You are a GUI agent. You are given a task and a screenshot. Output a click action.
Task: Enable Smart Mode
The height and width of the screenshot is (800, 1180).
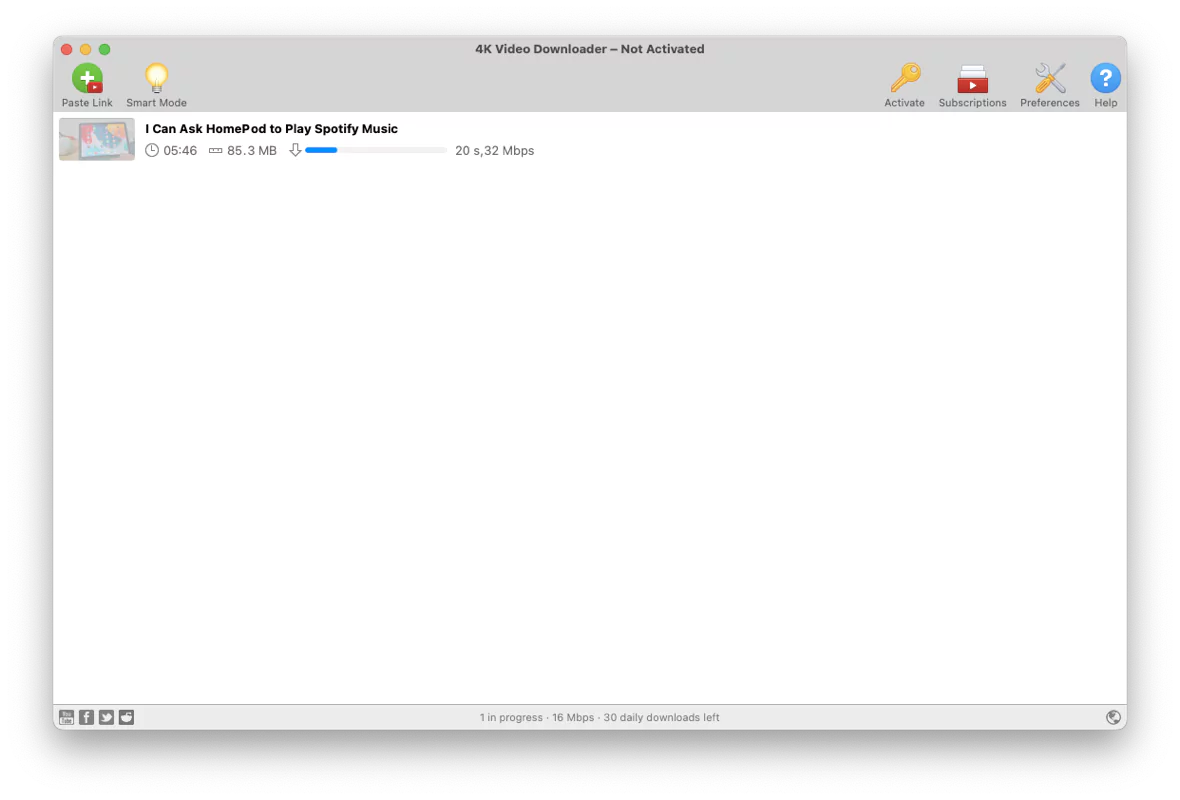click(x=156, y=78)
